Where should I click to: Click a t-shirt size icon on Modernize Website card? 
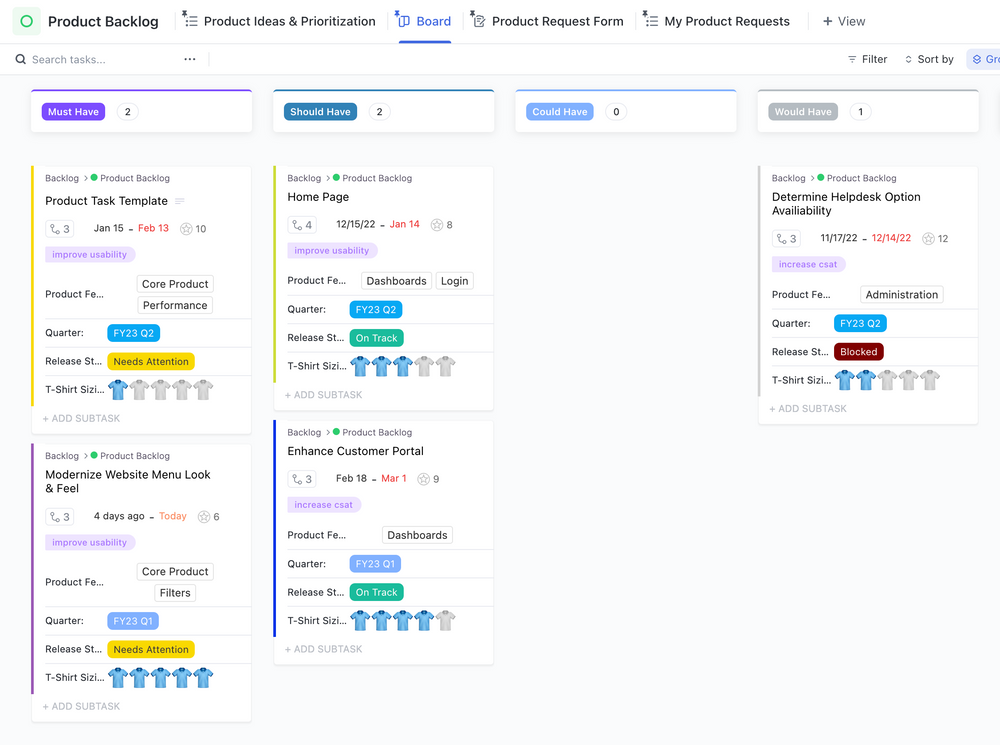(117, 677)
